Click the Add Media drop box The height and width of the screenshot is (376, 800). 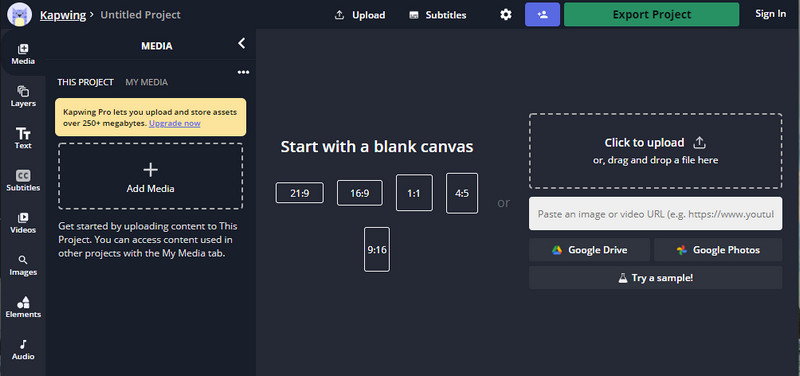click(x=151, y=176)
